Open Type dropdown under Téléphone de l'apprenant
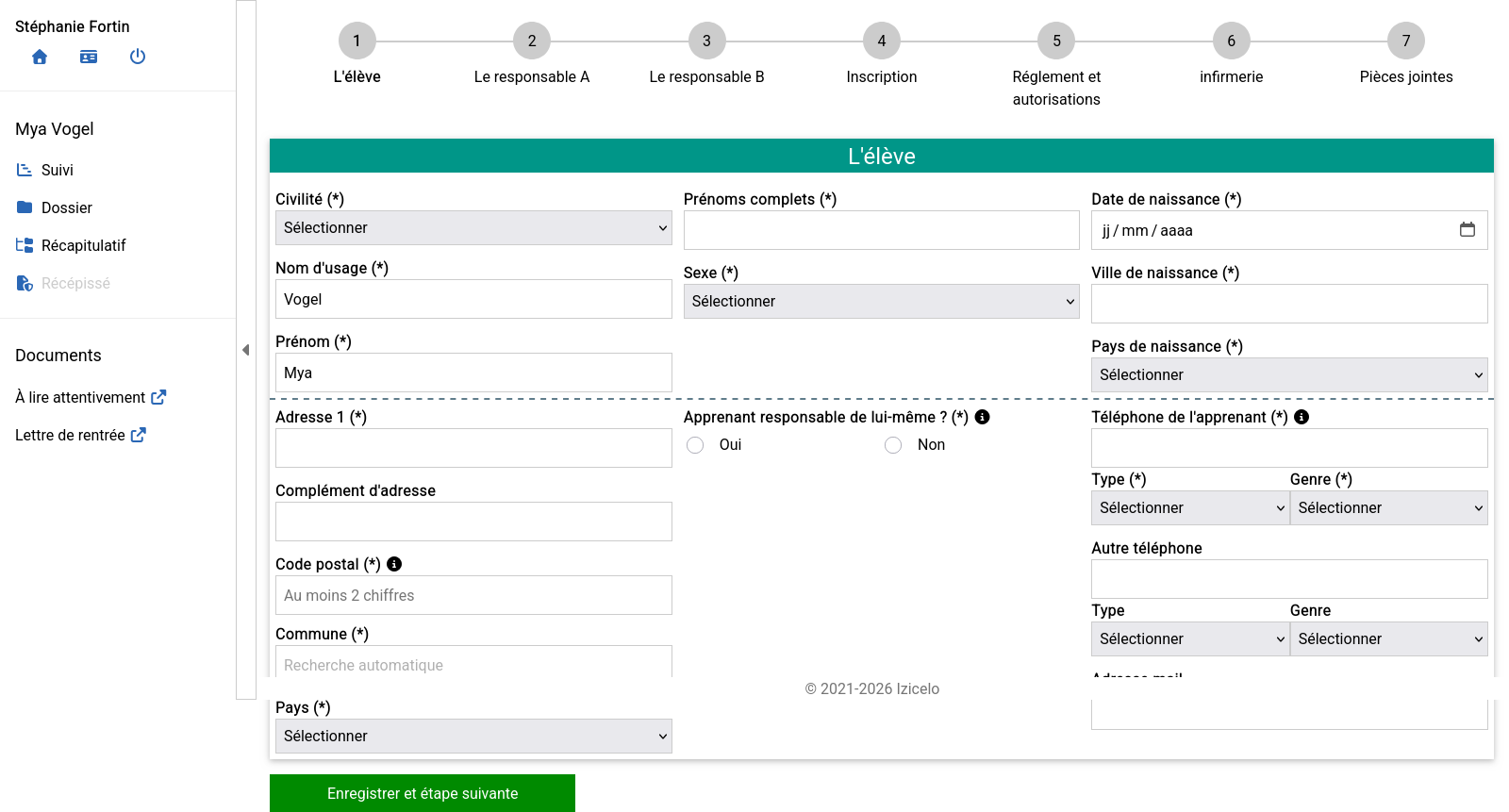 click(1190, 507)
